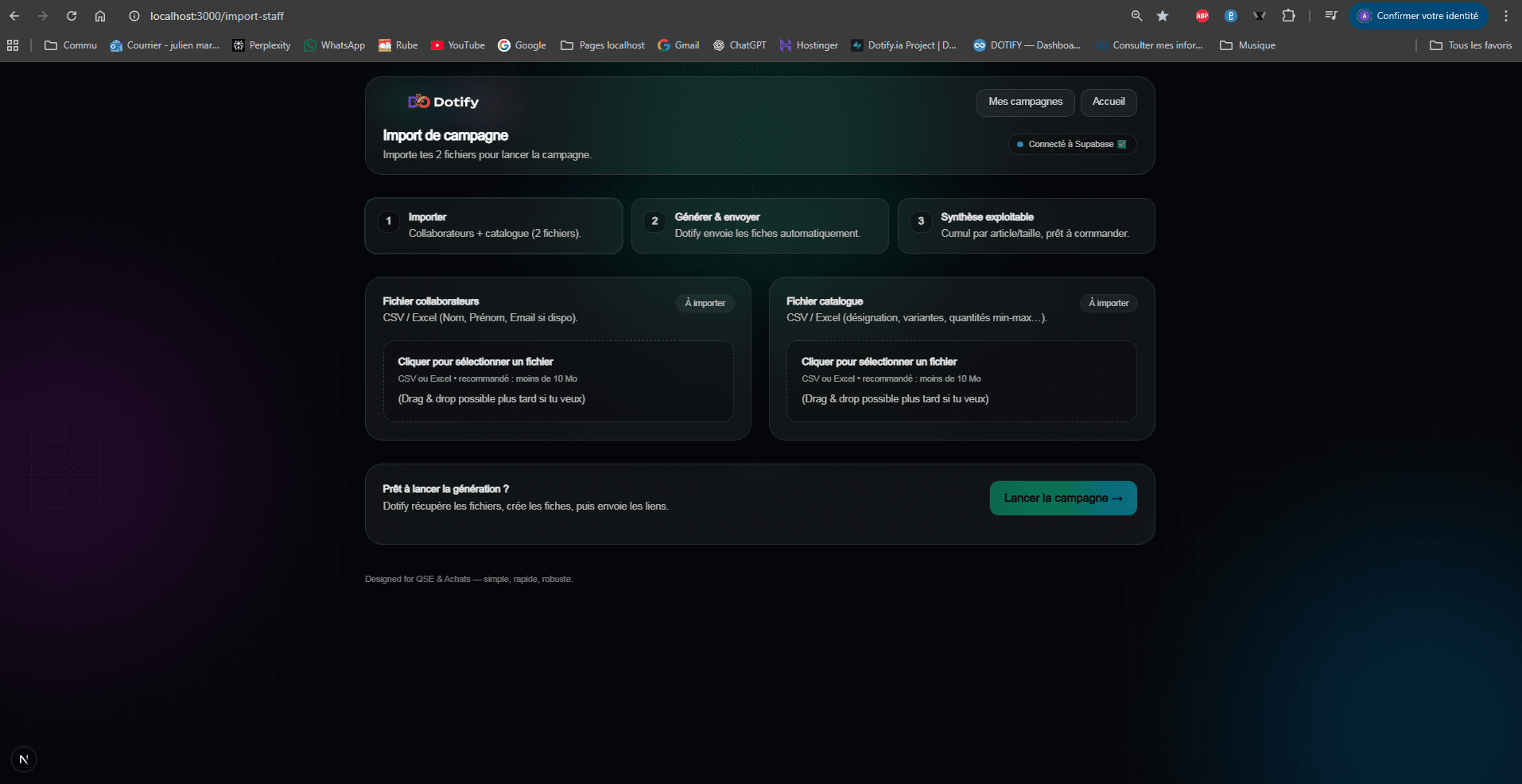This screenshot has height=784, width=1522.
Task: Select step 2 Générer & envoyer card
Action: tap(759, 226)
